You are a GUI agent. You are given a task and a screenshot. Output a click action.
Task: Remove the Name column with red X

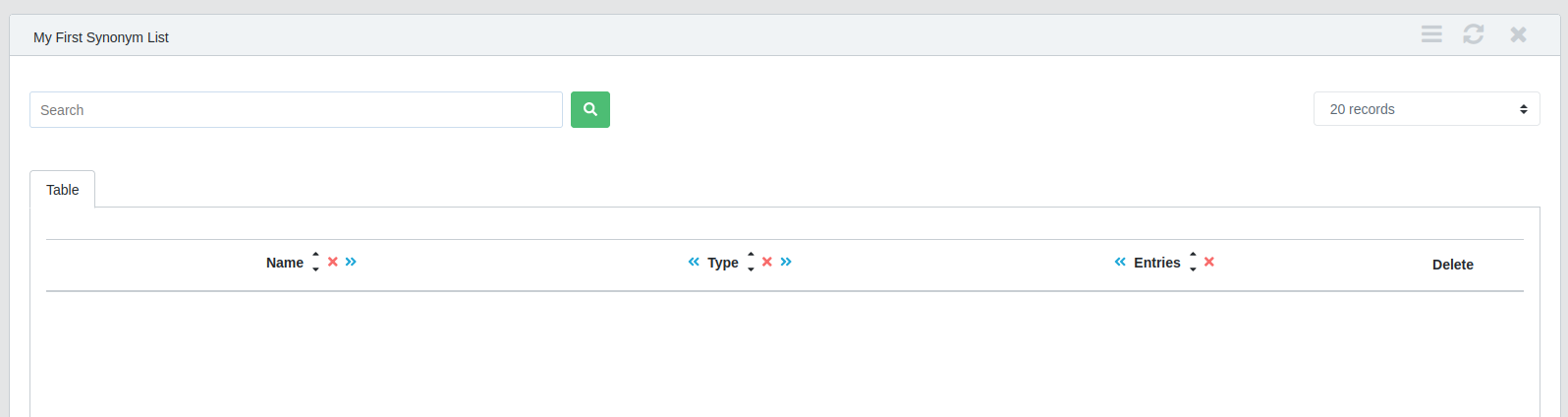pyautogui.click(x=333, y=262)
